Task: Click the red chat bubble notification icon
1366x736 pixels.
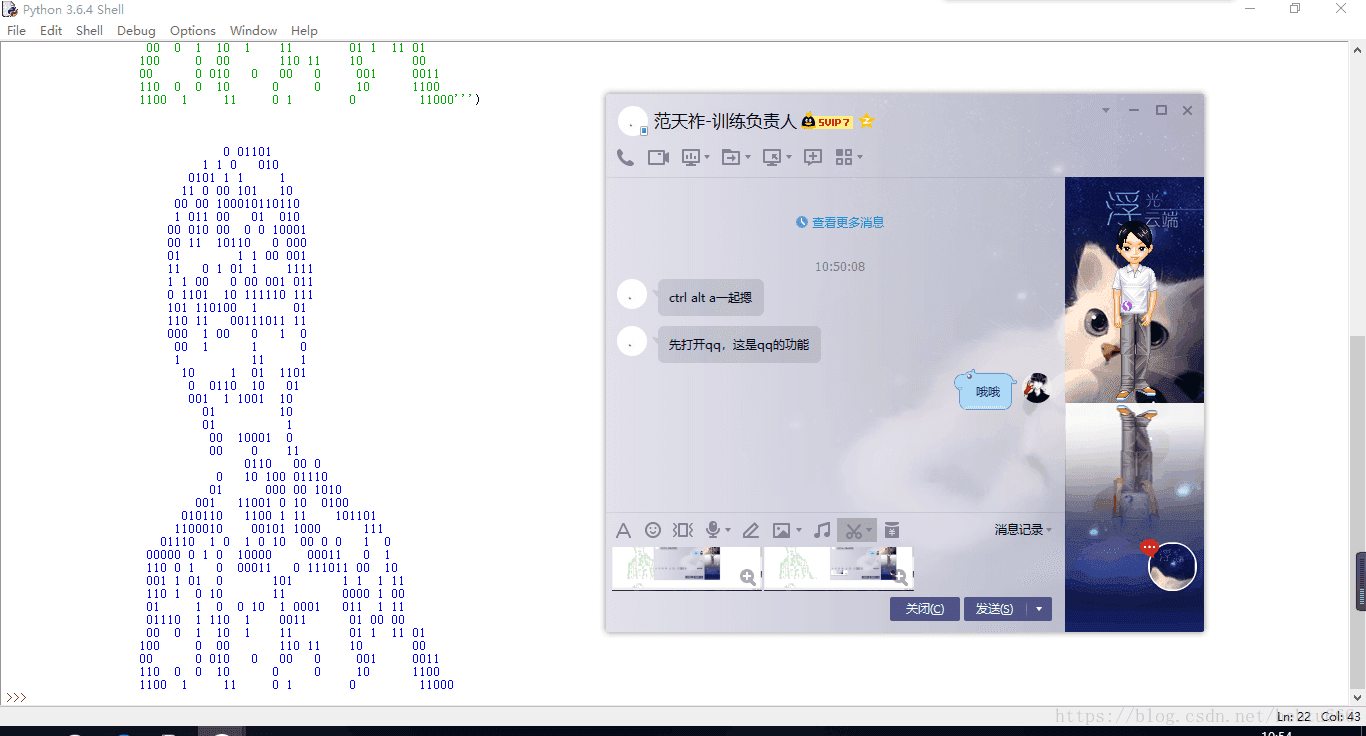Action: pyautogui.click(x=1149, y=547)
